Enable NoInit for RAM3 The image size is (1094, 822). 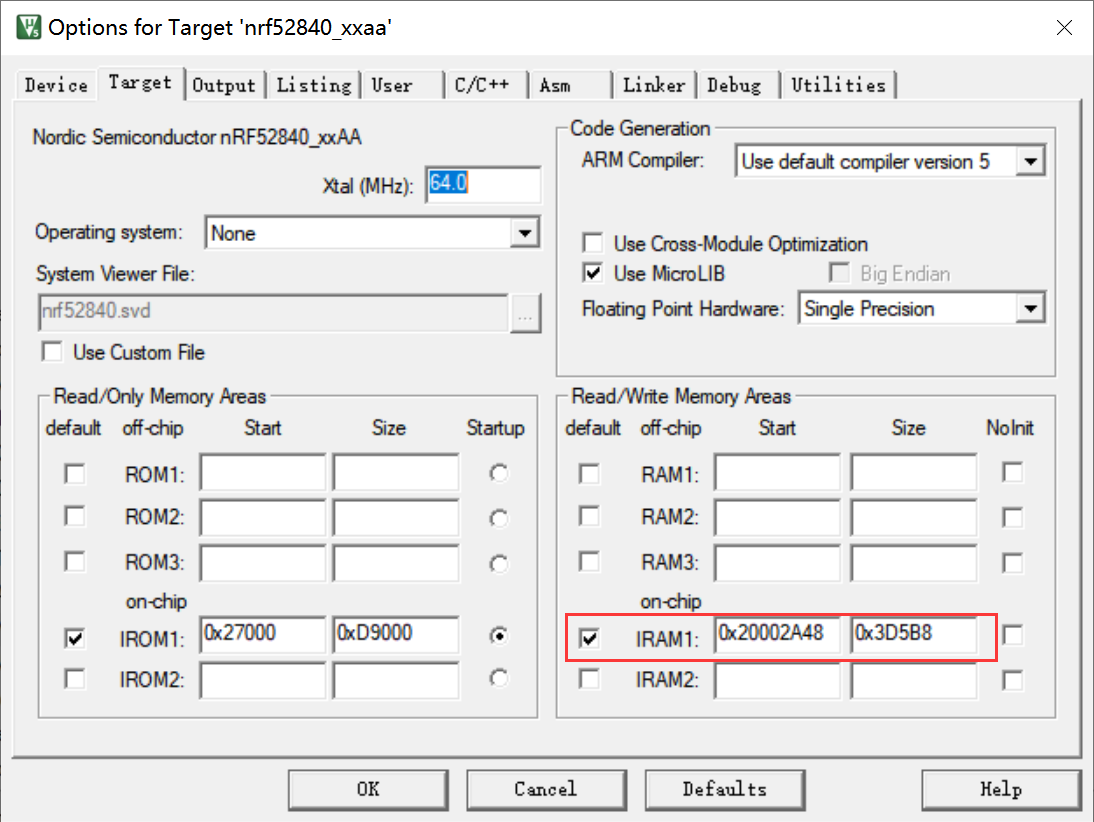point(1012,562)
